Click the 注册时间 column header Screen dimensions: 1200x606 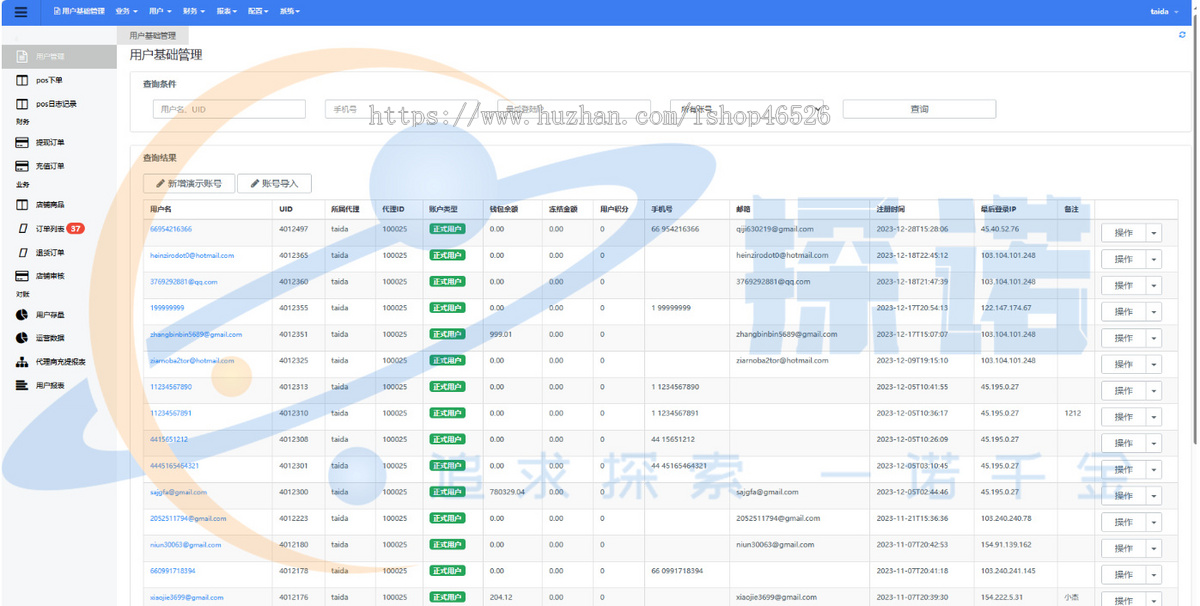[x=891, y=210]
